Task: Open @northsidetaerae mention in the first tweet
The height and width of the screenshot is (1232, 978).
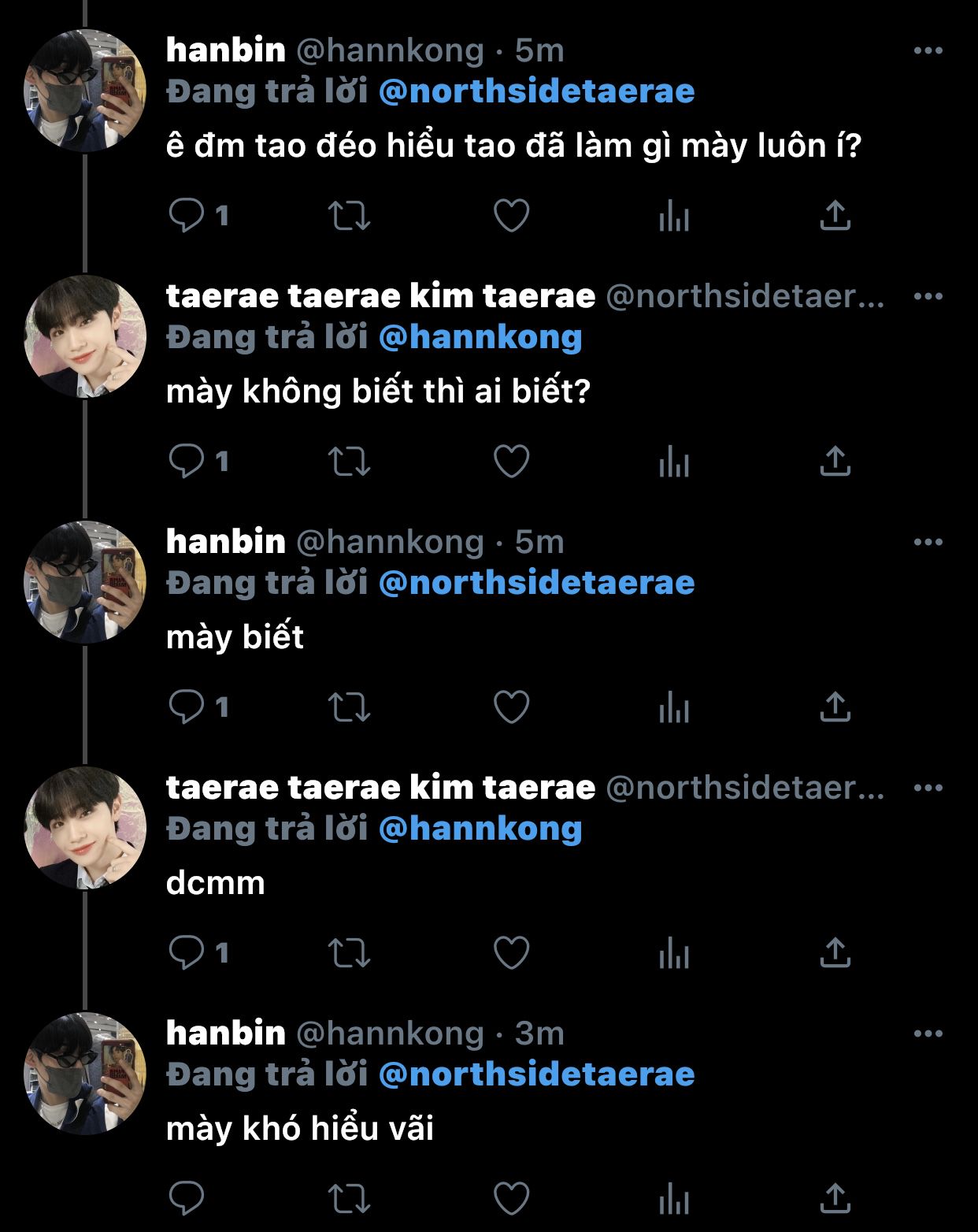Action: (536, 91)
